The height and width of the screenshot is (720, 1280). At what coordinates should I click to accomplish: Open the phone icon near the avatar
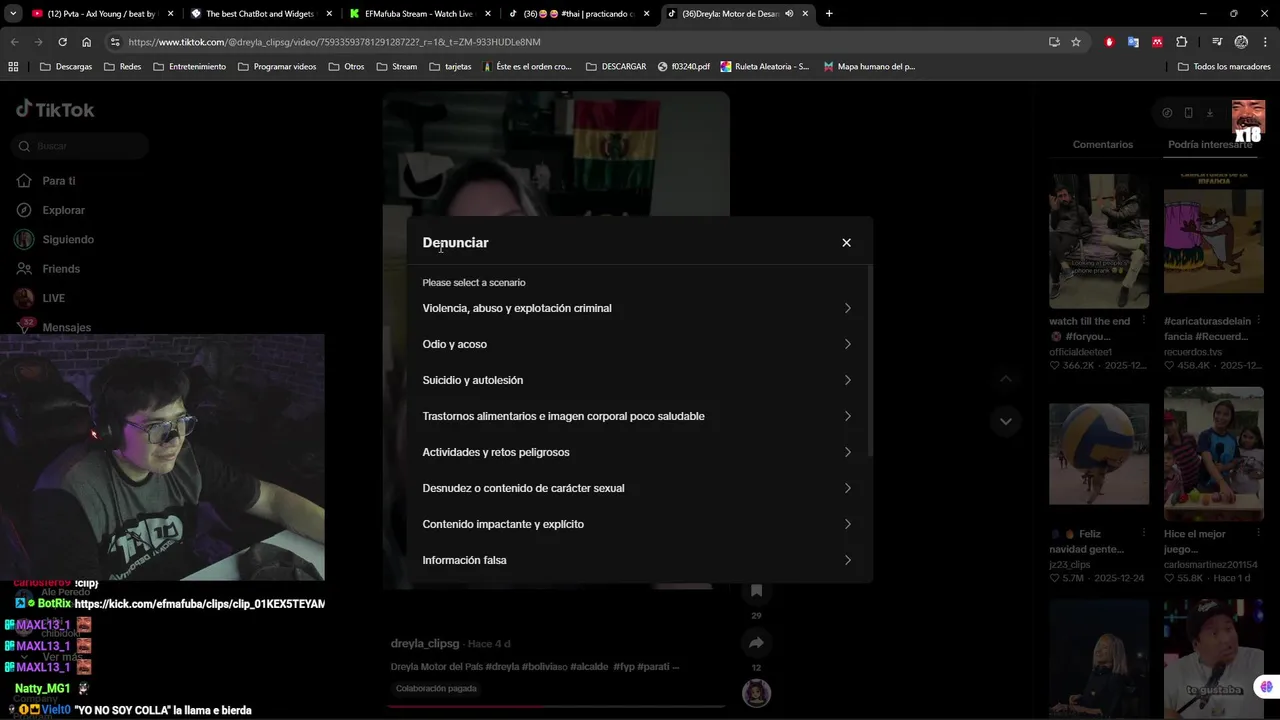click(1188, 113)
